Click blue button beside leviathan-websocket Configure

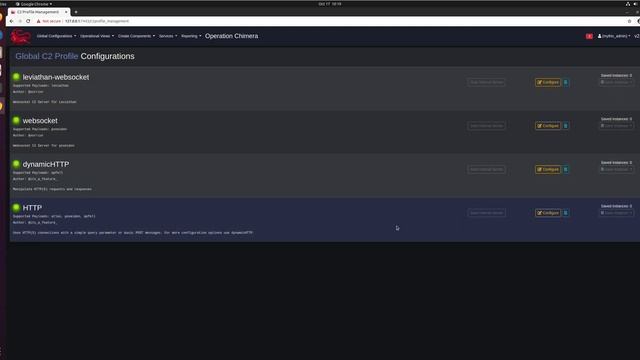[x=566, y=82]
